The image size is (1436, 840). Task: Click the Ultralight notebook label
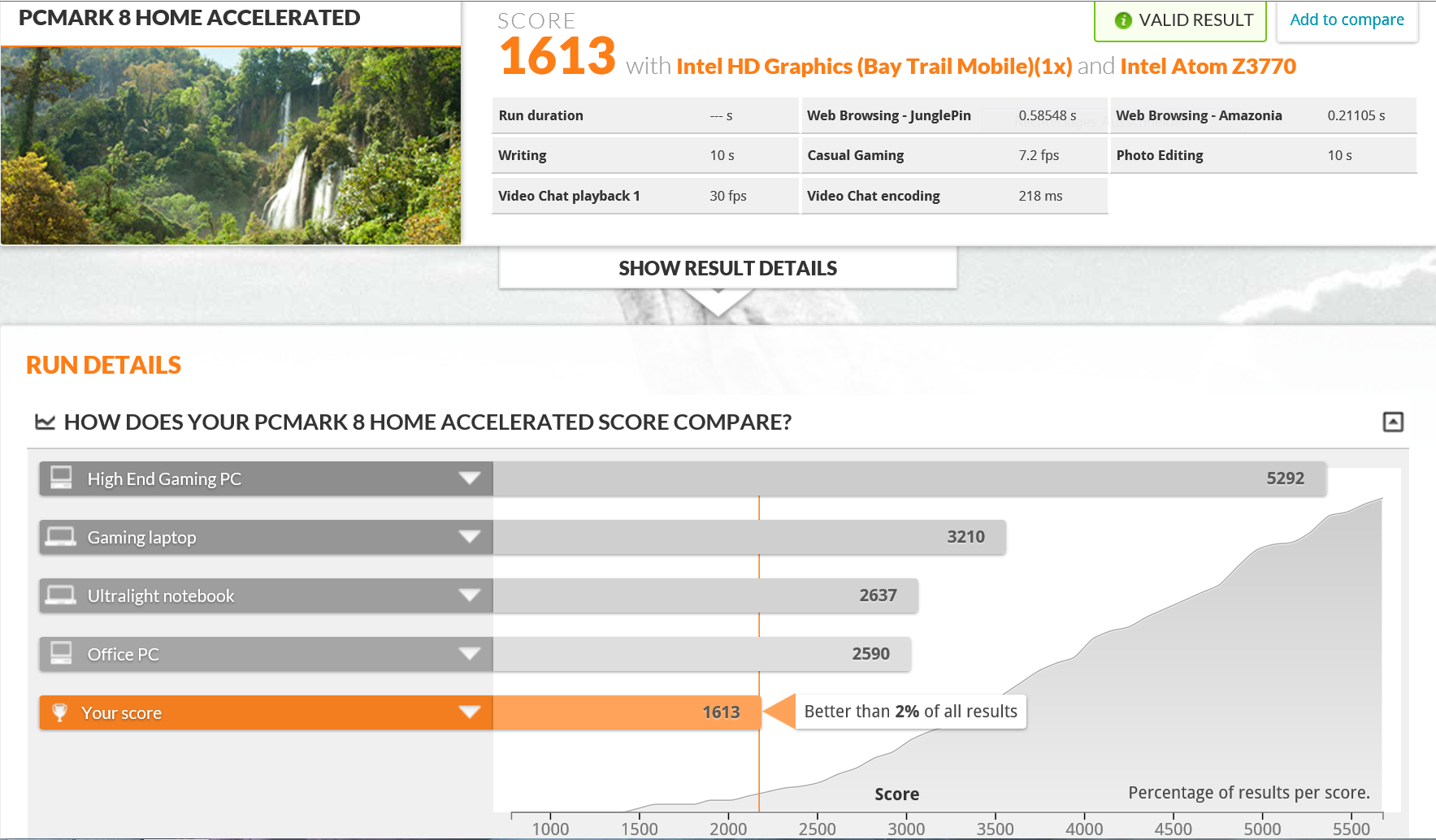161,596
